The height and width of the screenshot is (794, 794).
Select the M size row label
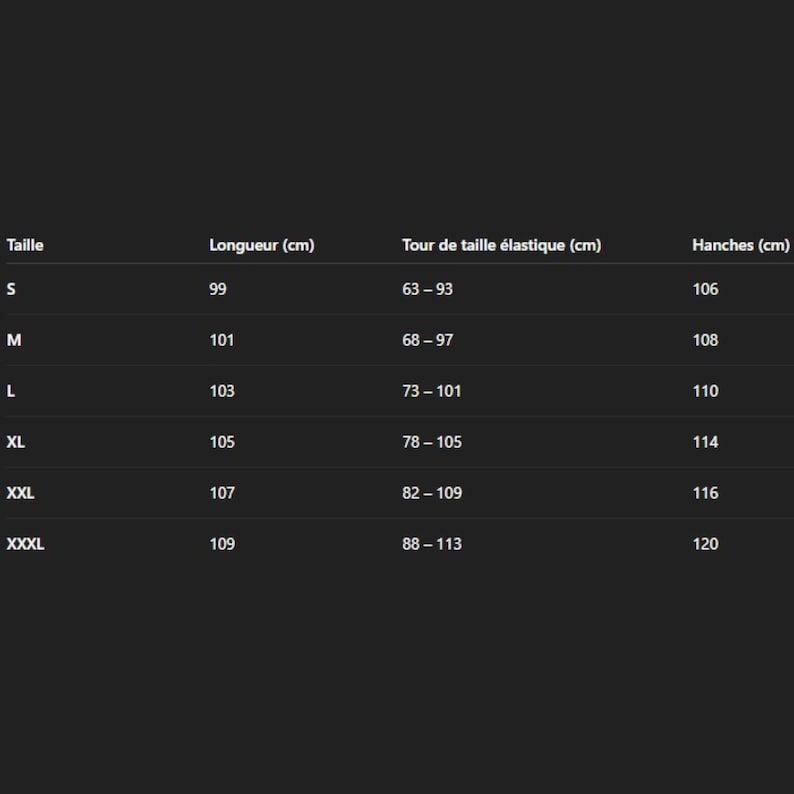pos(14,340)
